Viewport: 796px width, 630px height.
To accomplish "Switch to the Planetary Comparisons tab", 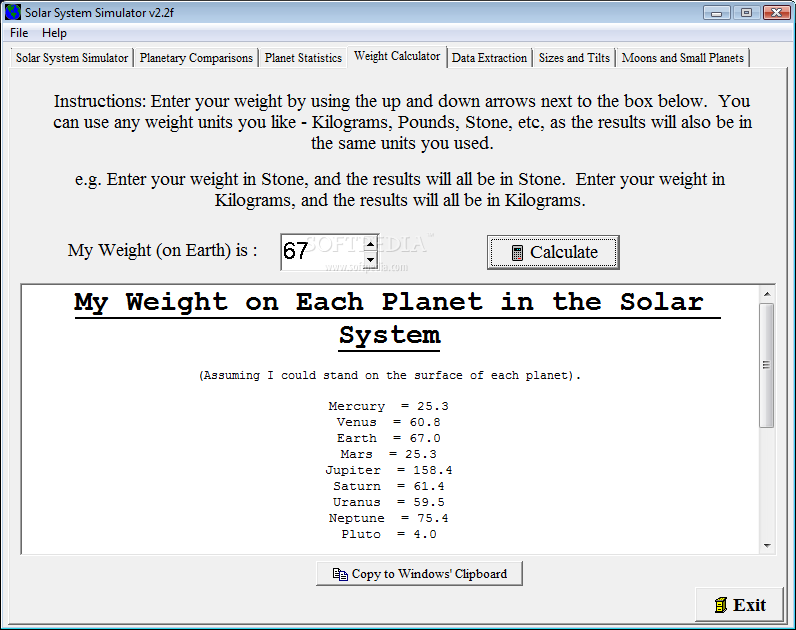I will [x=196, y=58].
